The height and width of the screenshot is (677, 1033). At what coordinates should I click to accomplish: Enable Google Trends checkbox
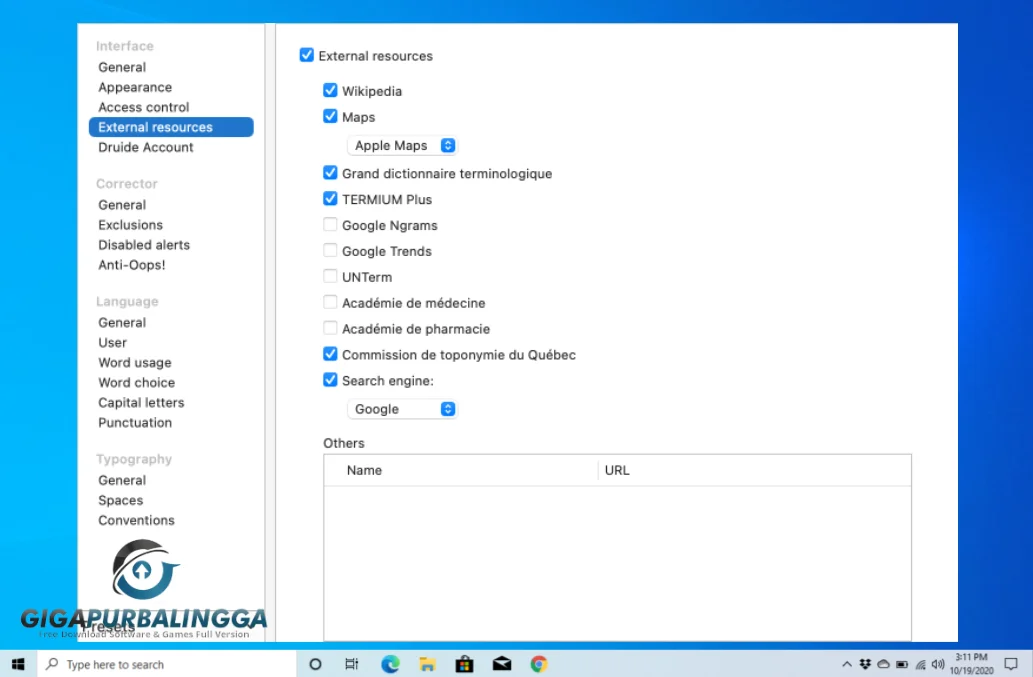click(x=330, y=250)
